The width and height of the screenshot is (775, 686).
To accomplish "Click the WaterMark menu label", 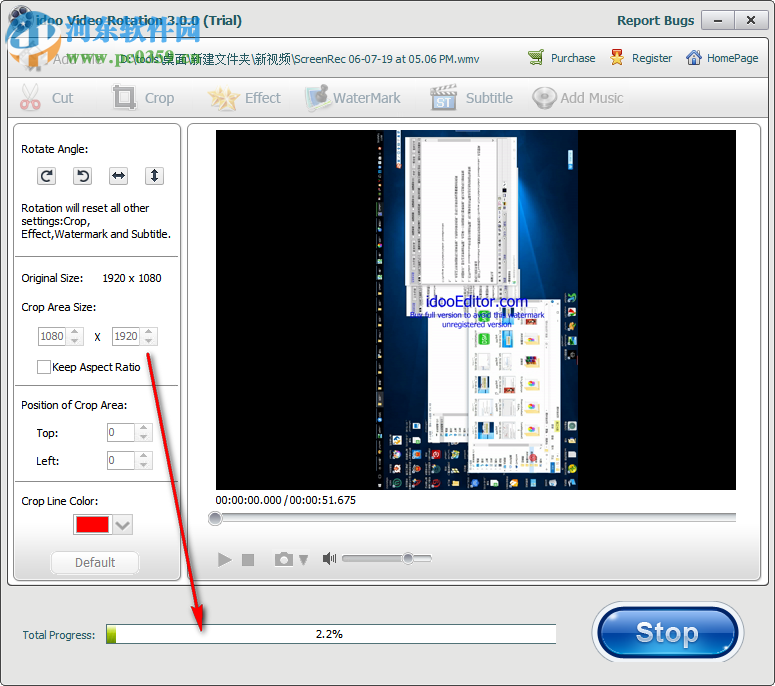I will tap(367, 98).
